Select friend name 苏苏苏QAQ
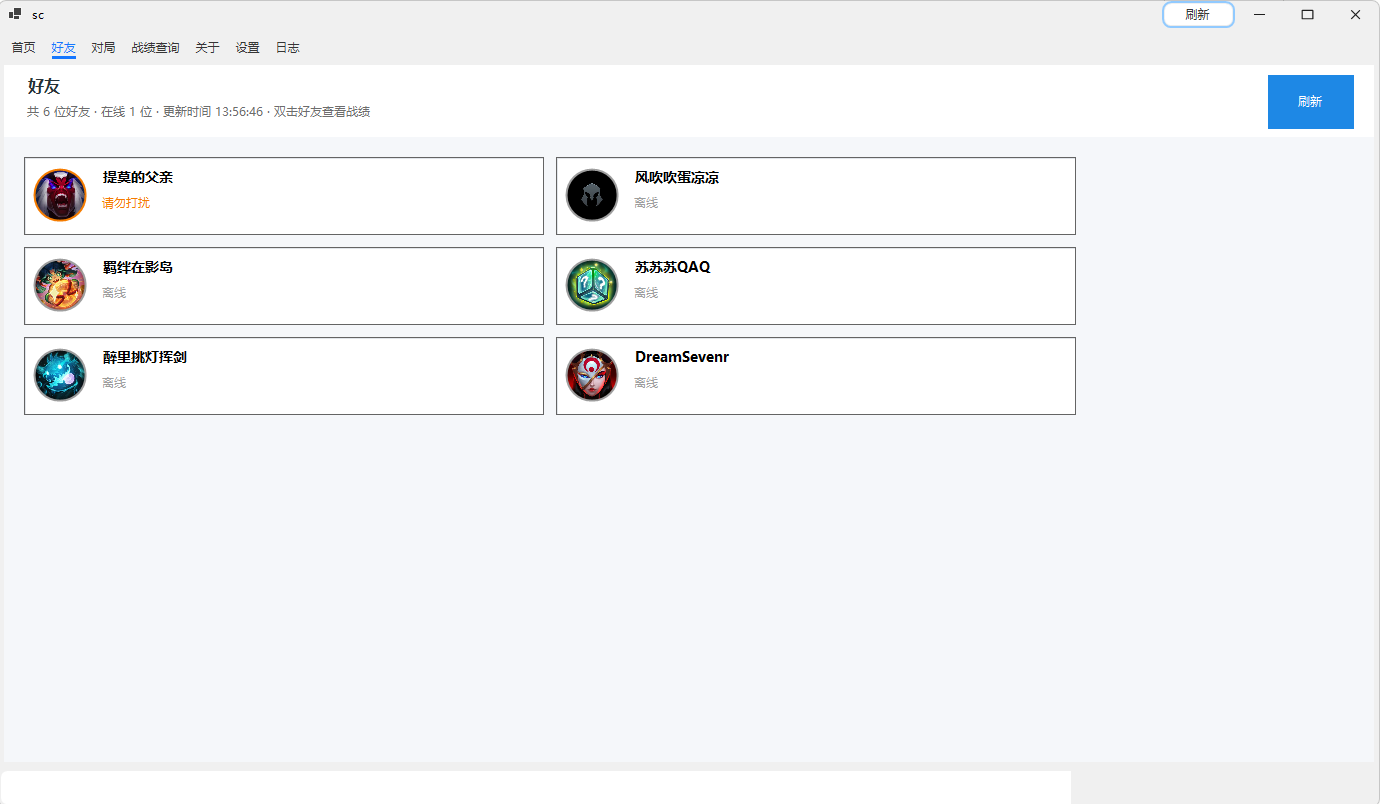Screen dimensions: 1380x804 pos(672,267)
